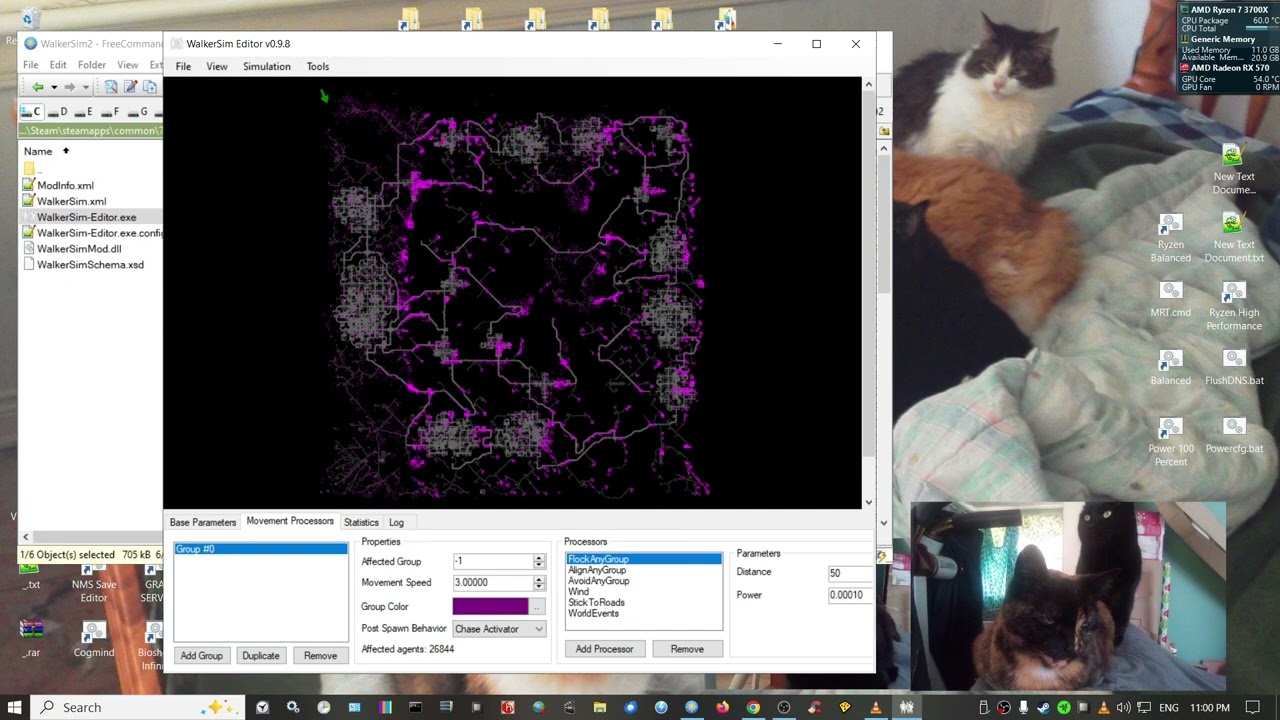Sort files by the Name column header
This screenshot has height=720, width=1280.
pyautogui.click(x=38, y=151)
